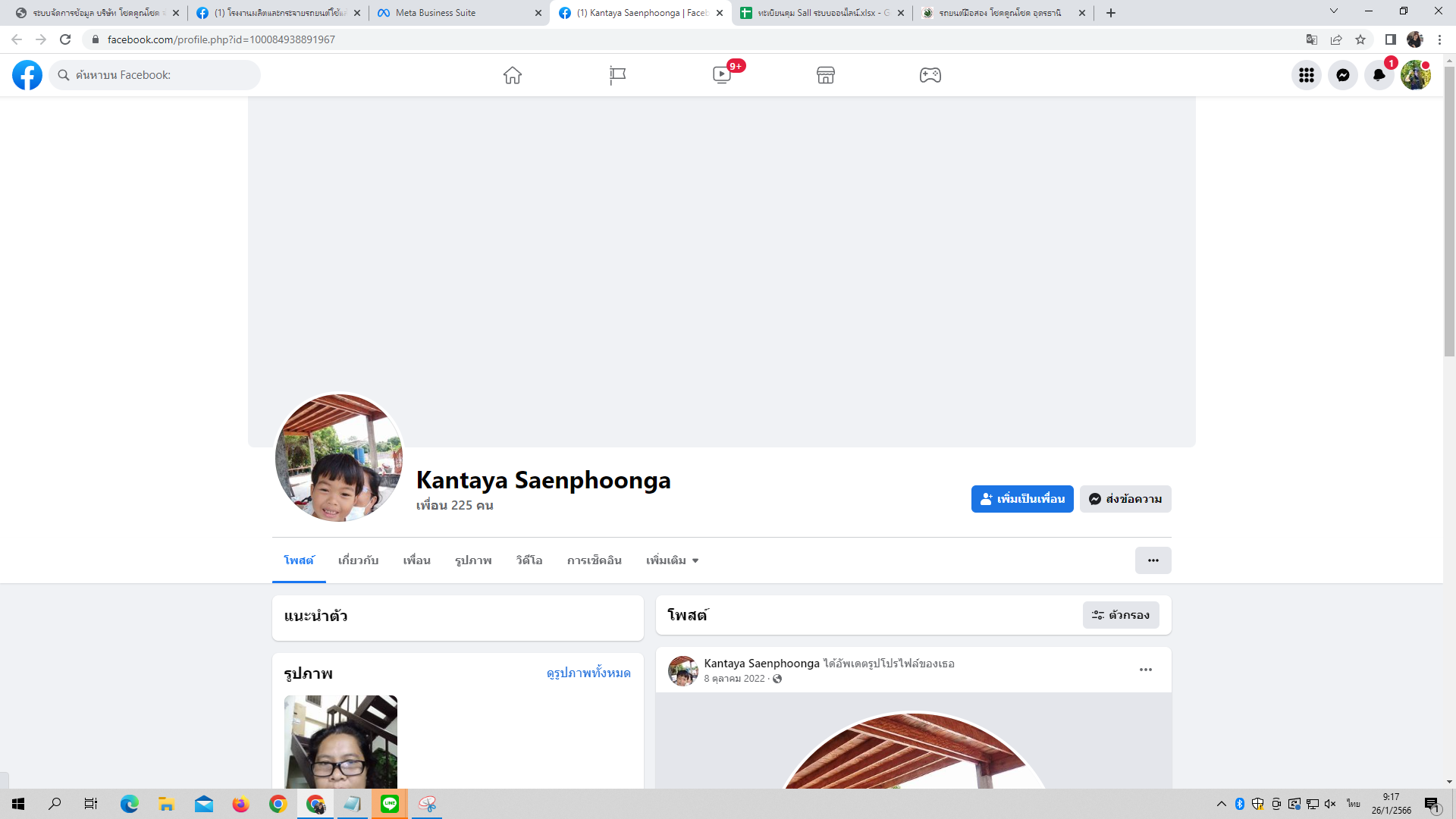Open LINE app from the taskbar

tap(390, 804)
